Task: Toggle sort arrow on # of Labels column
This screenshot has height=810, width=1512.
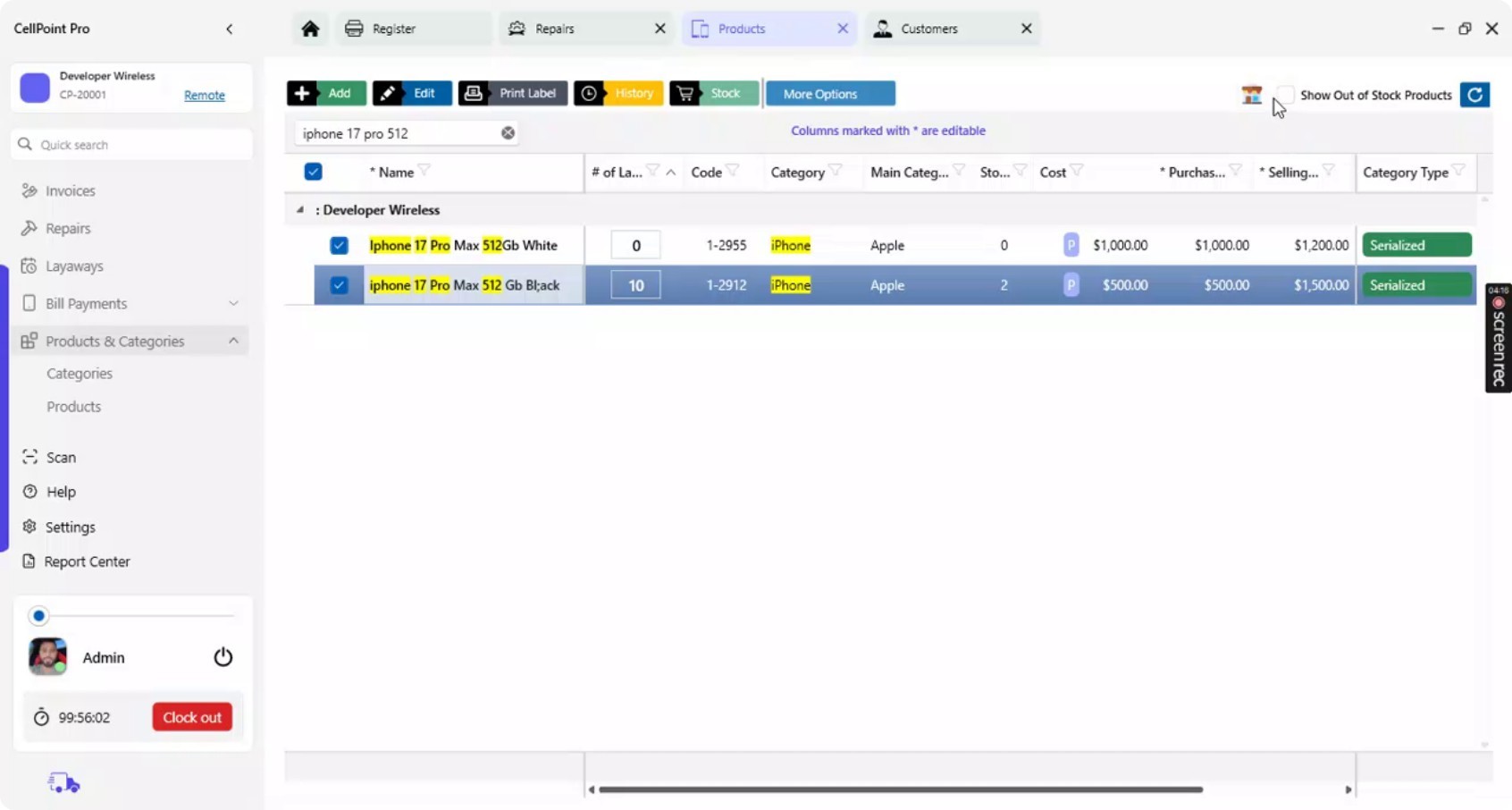Action: pos(671,173)
